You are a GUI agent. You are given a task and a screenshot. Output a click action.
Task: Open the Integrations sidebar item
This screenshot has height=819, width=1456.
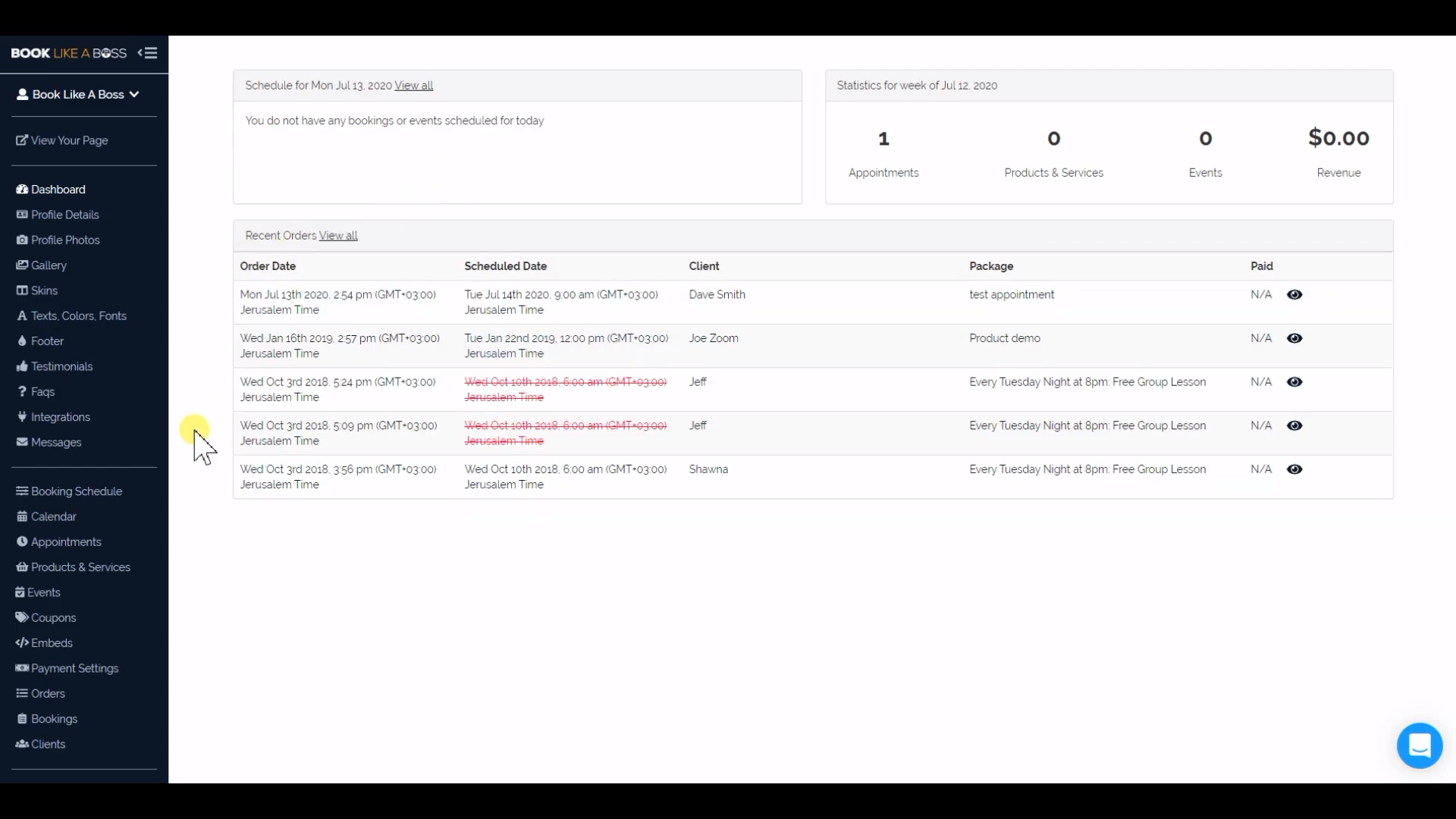[x=60, y=417]
